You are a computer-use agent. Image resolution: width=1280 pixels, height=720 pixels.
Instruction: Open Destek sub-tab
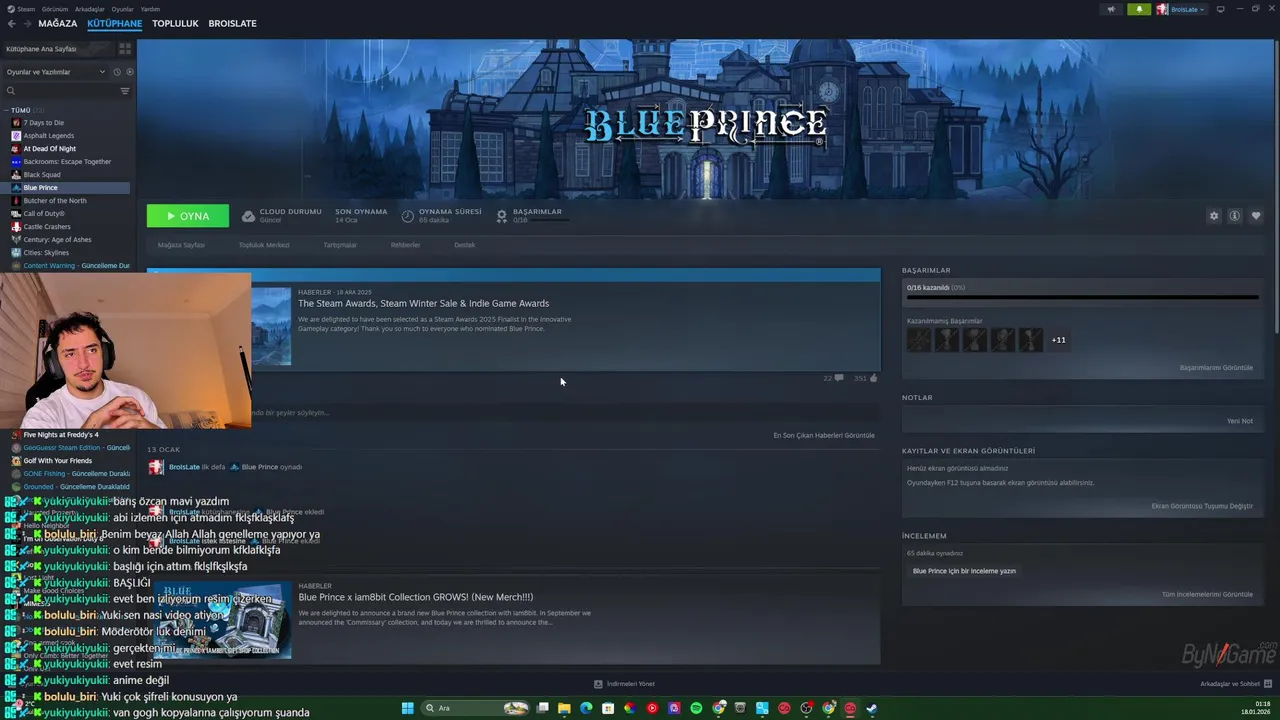pos(465,245)
